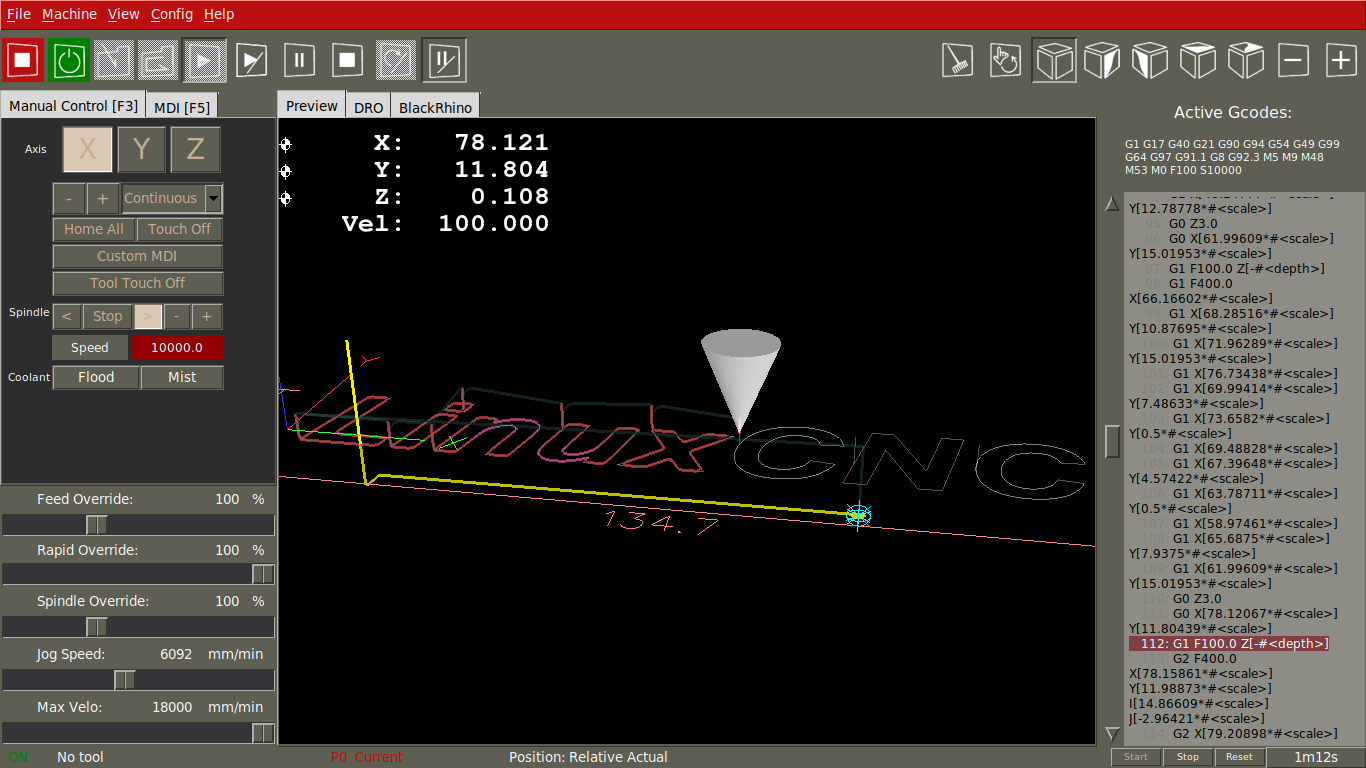This screenshot has width=1366, height=768.
Task: Select the perspective view cube icon
Action: tap(1054, 61)
